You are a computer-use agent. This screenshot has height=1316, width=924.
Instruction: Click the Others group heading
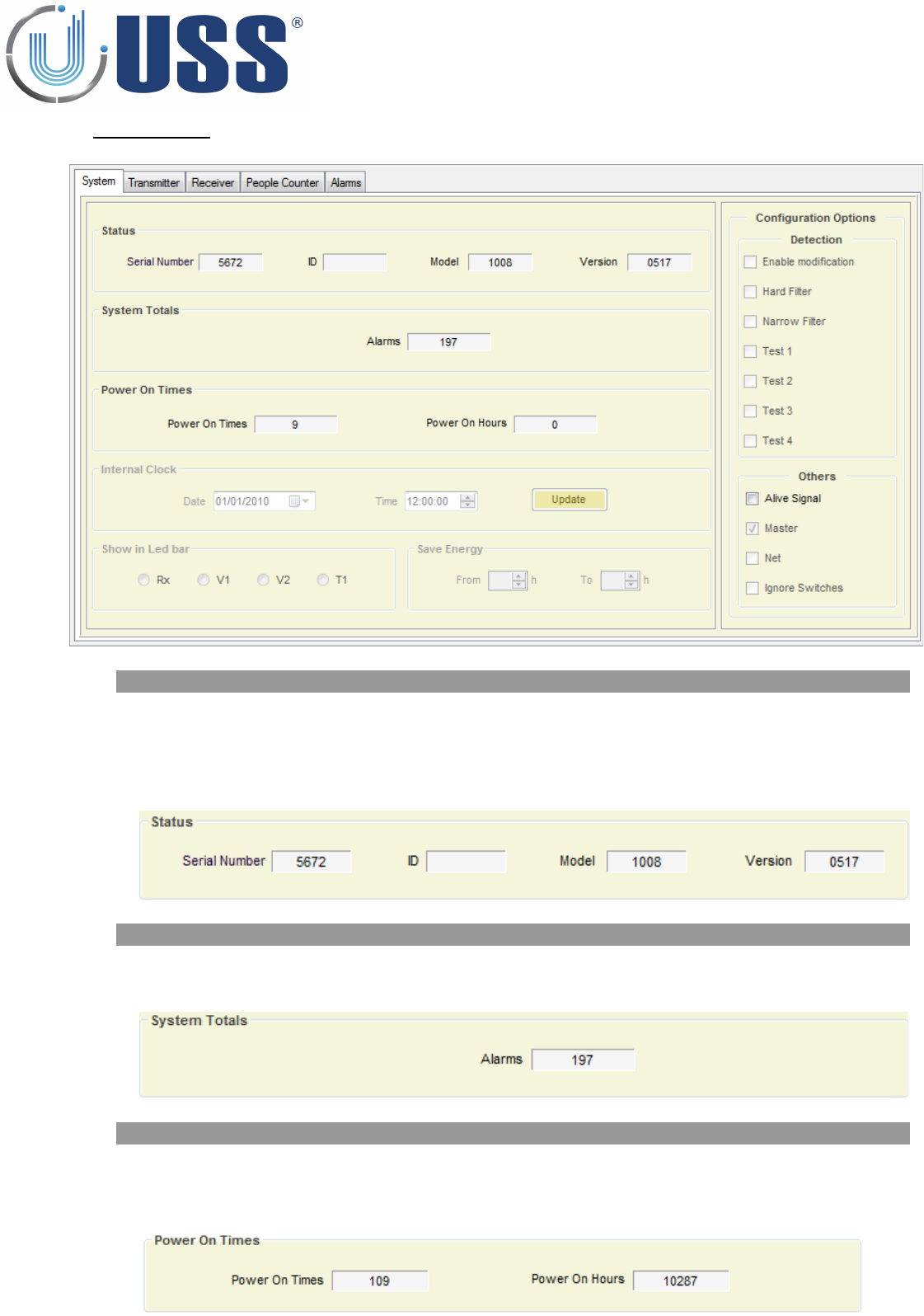tap(817, 477)
